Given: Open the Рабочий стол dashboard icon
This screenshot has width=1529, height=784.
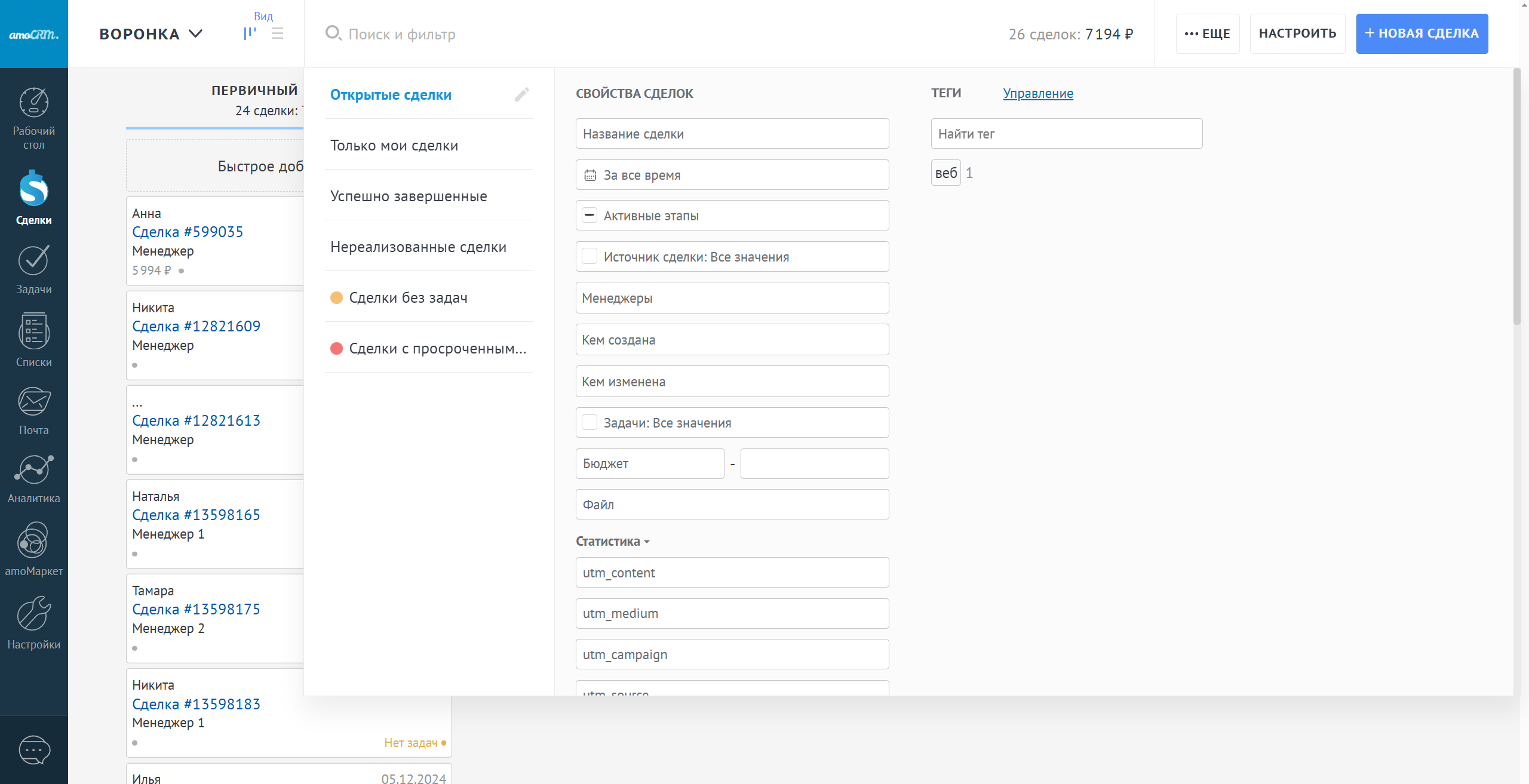Looking at the screenshot, I should (x=34, y=103).
